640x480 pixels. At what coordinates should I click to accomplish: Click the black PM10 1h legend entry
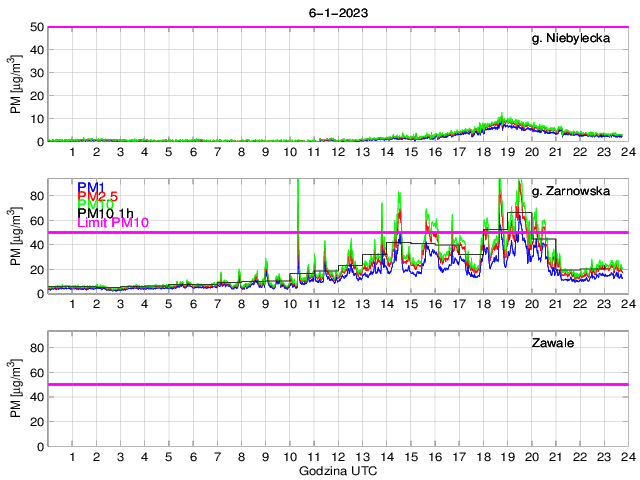[x=106, y=211]
